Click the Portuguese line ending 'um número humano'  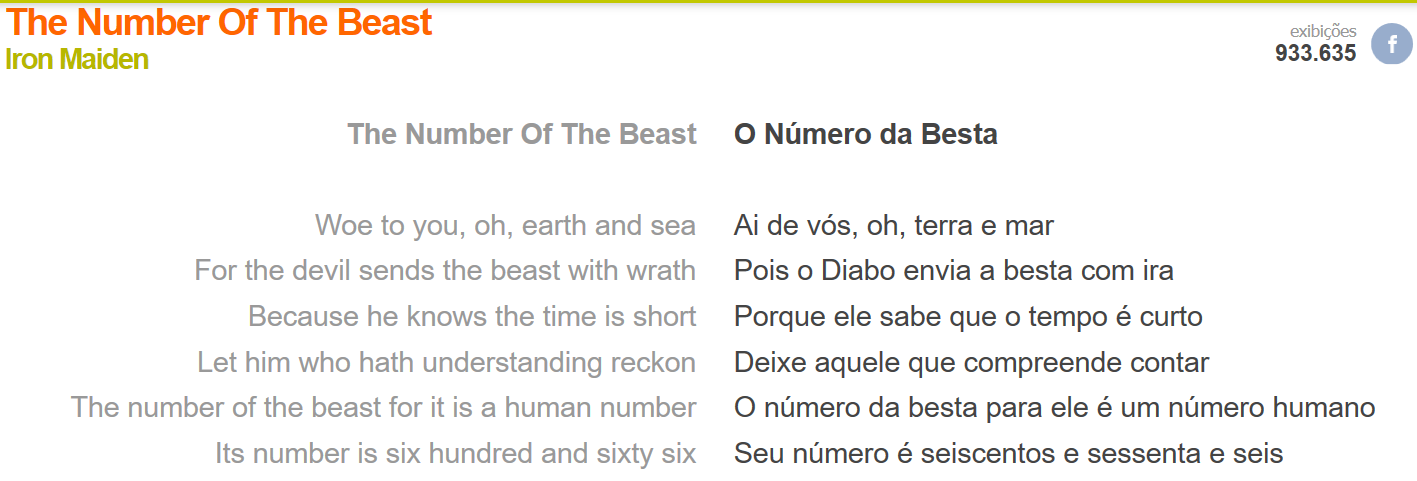coord(1054,407)
